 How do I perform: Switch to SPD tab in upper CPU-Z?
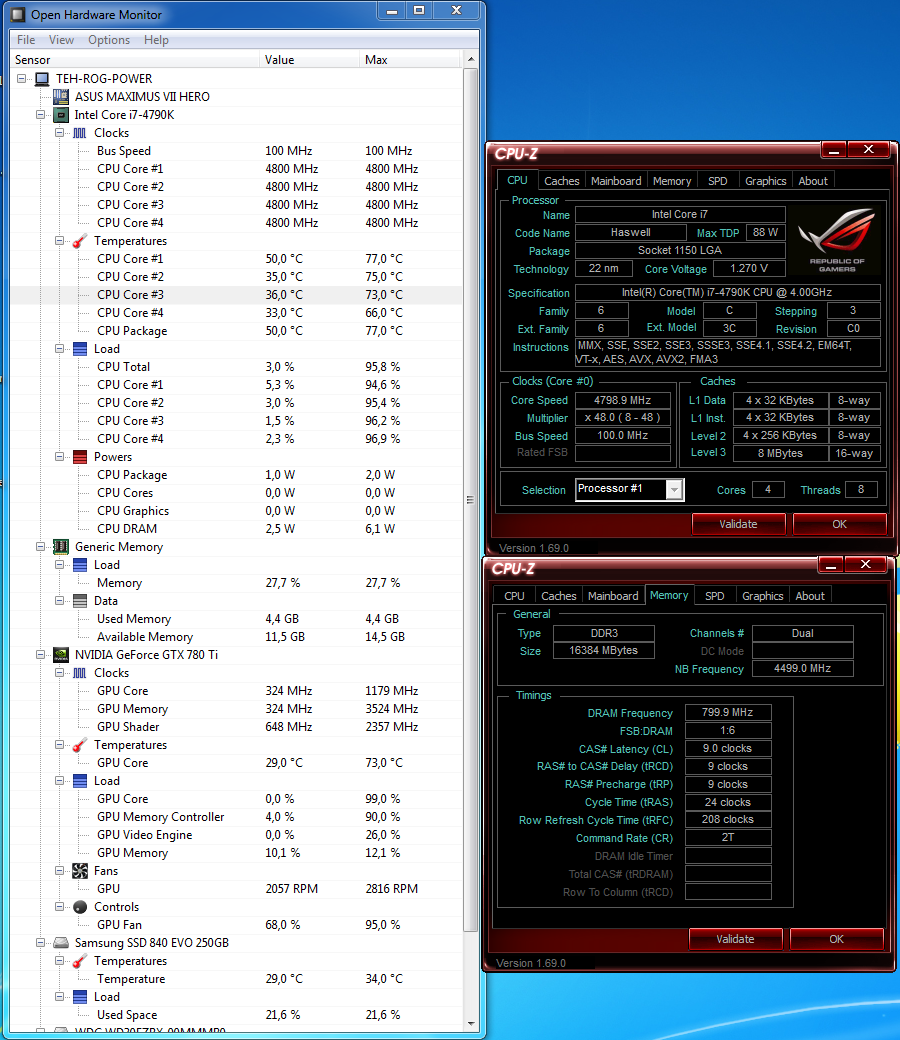click(x=718, y=181)
